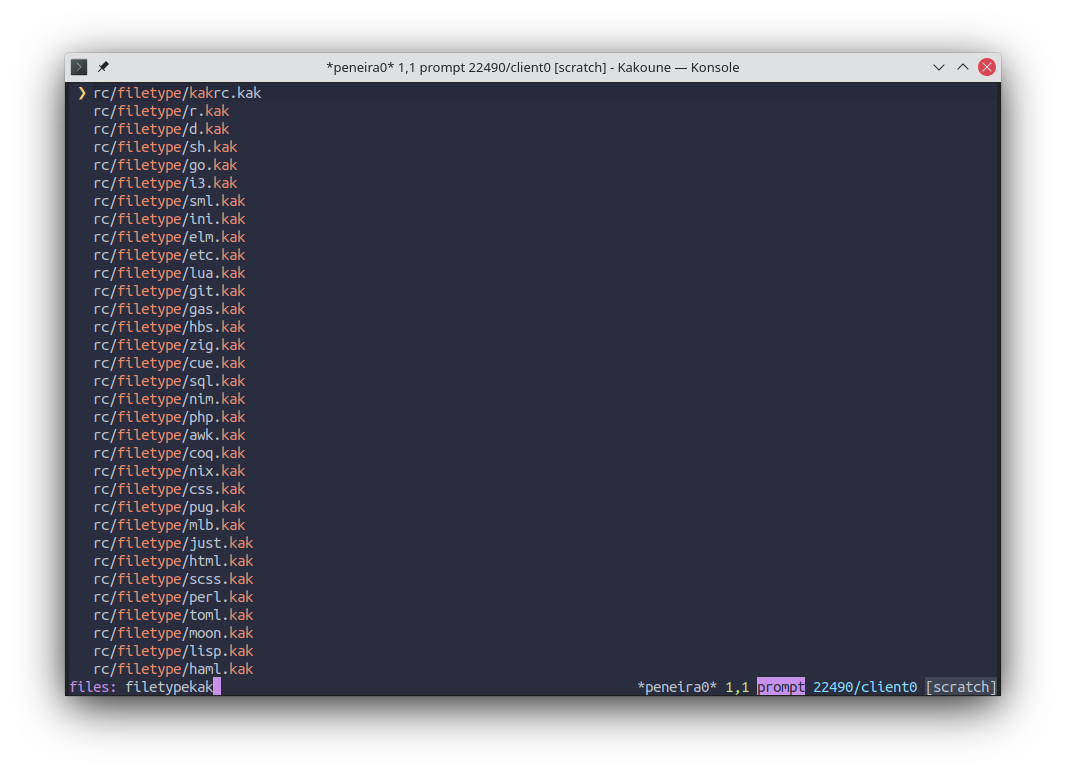Select rc/filetype/css.kak entry

(169, 489)
